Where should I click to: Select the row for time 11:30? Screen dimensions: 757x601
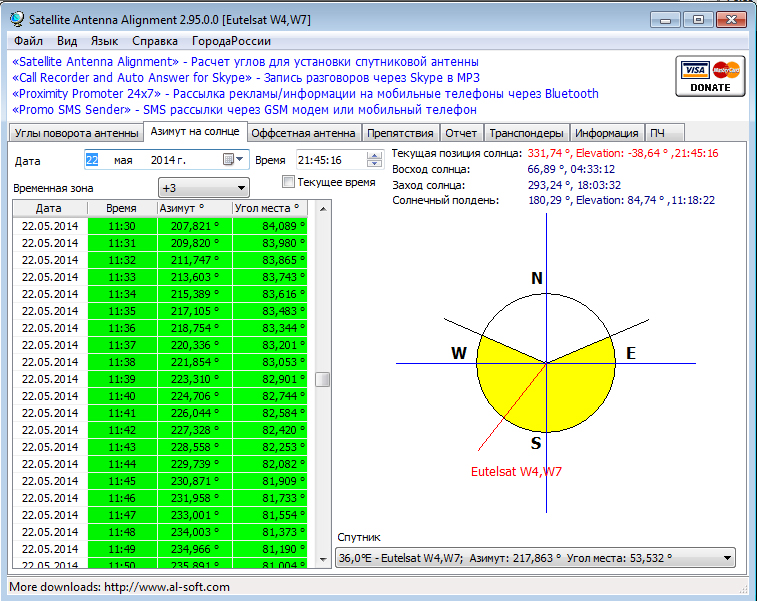(x=160, y=226)
